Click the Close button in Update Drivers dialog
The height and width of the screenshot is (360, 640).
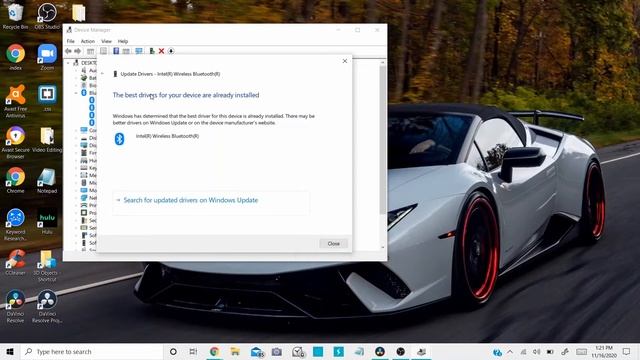[x=333, y=244]
